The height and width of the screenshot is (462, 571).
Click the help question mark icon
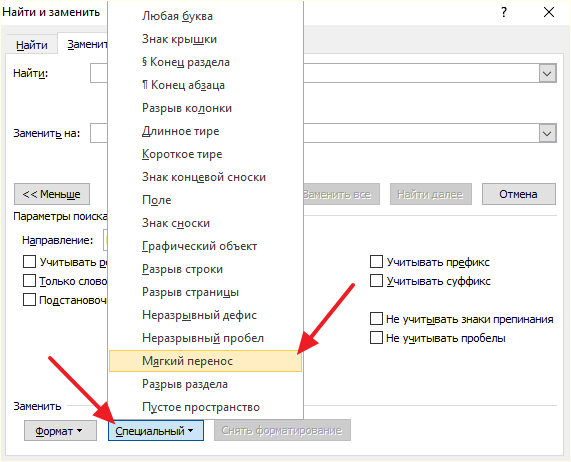tap(504, 13)
